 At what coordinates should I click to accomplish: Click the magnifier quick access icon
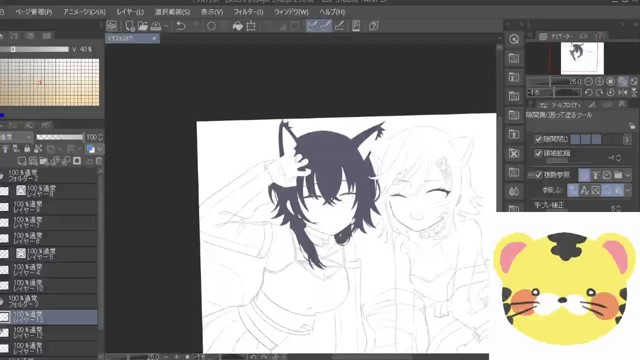(x=514, y=39)
